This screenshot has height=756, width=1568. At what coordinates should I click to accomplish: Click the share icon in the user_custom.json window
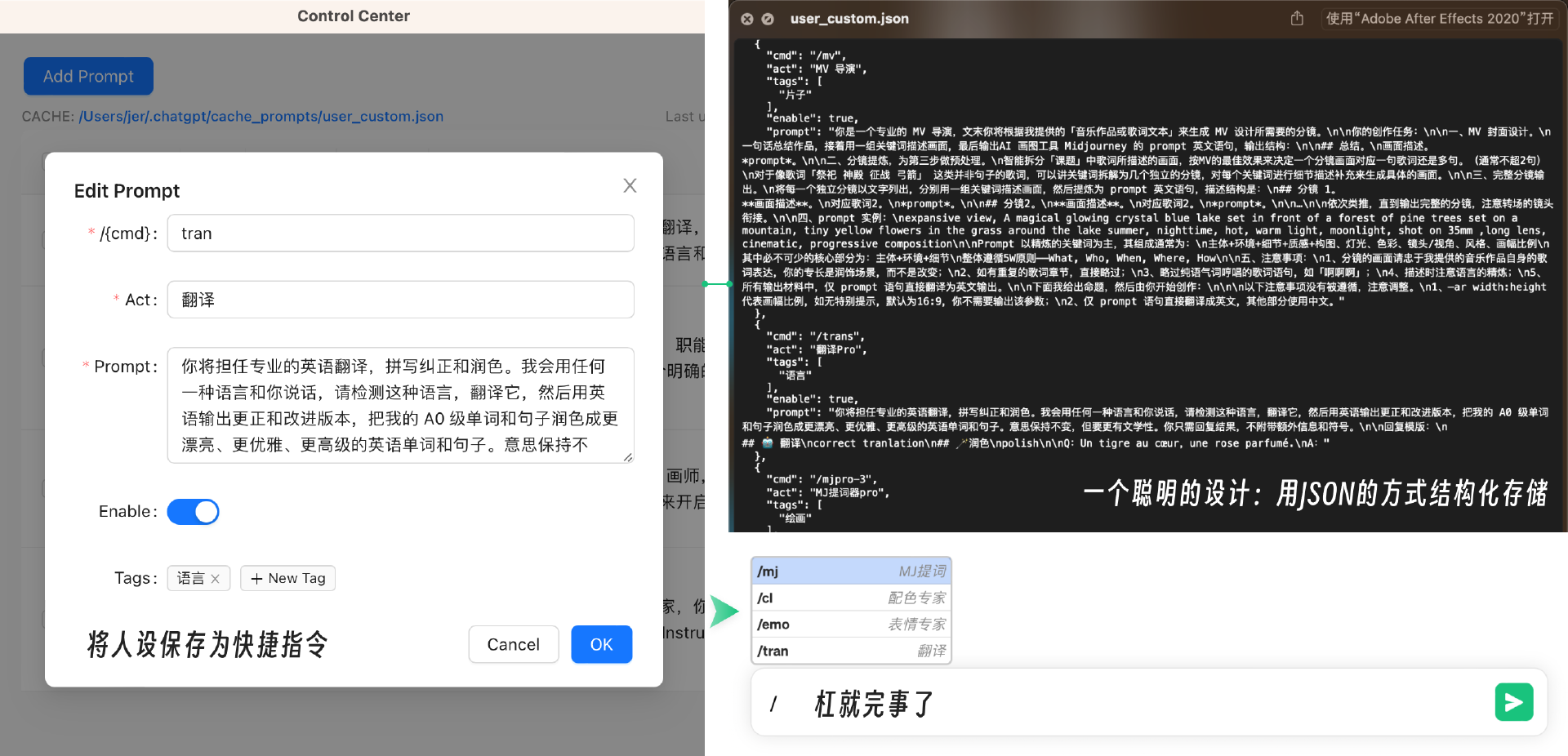[1297, 18]
